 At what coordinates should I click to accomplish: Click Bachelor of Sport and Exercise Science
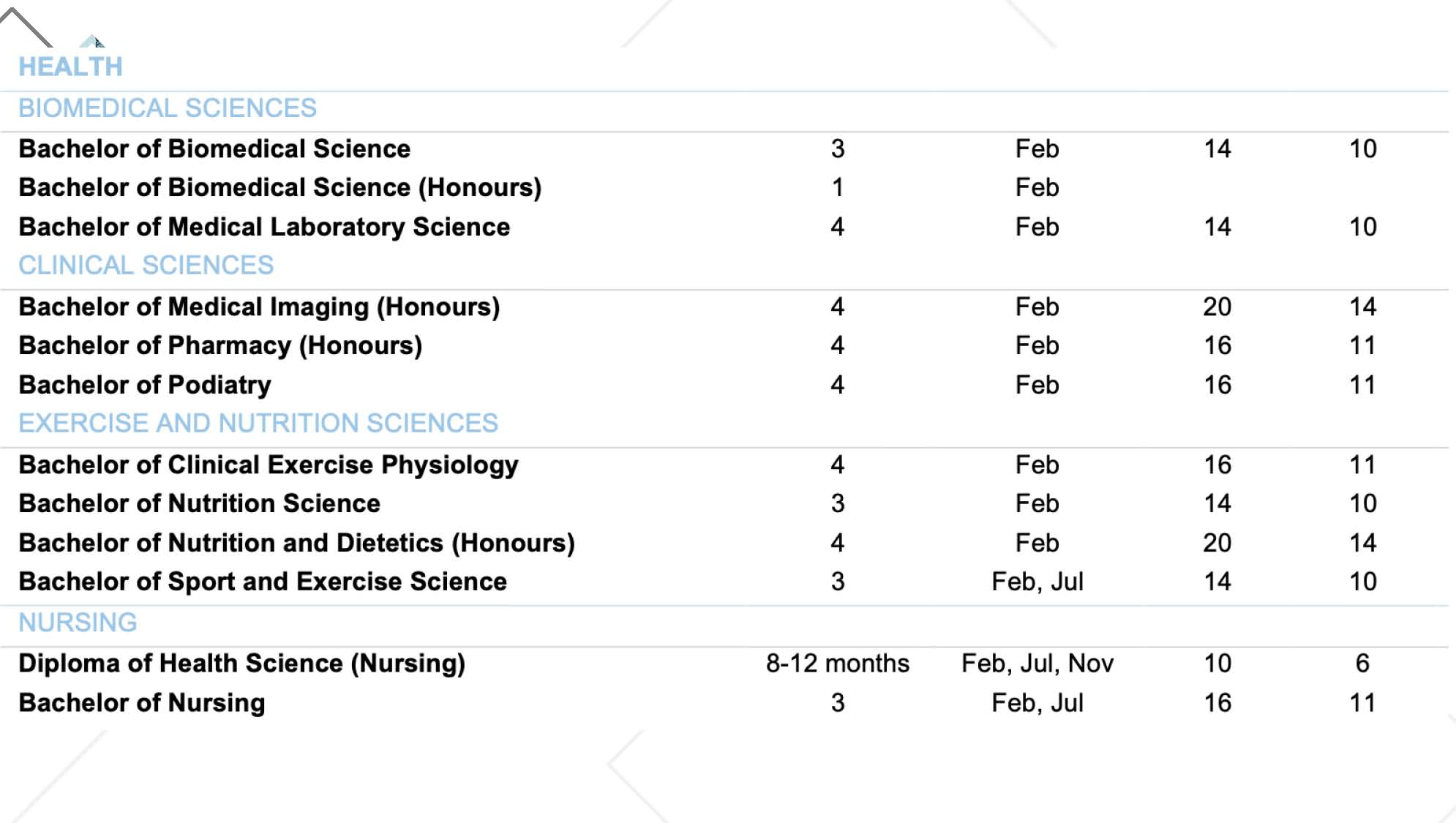[x=263, y=582]
